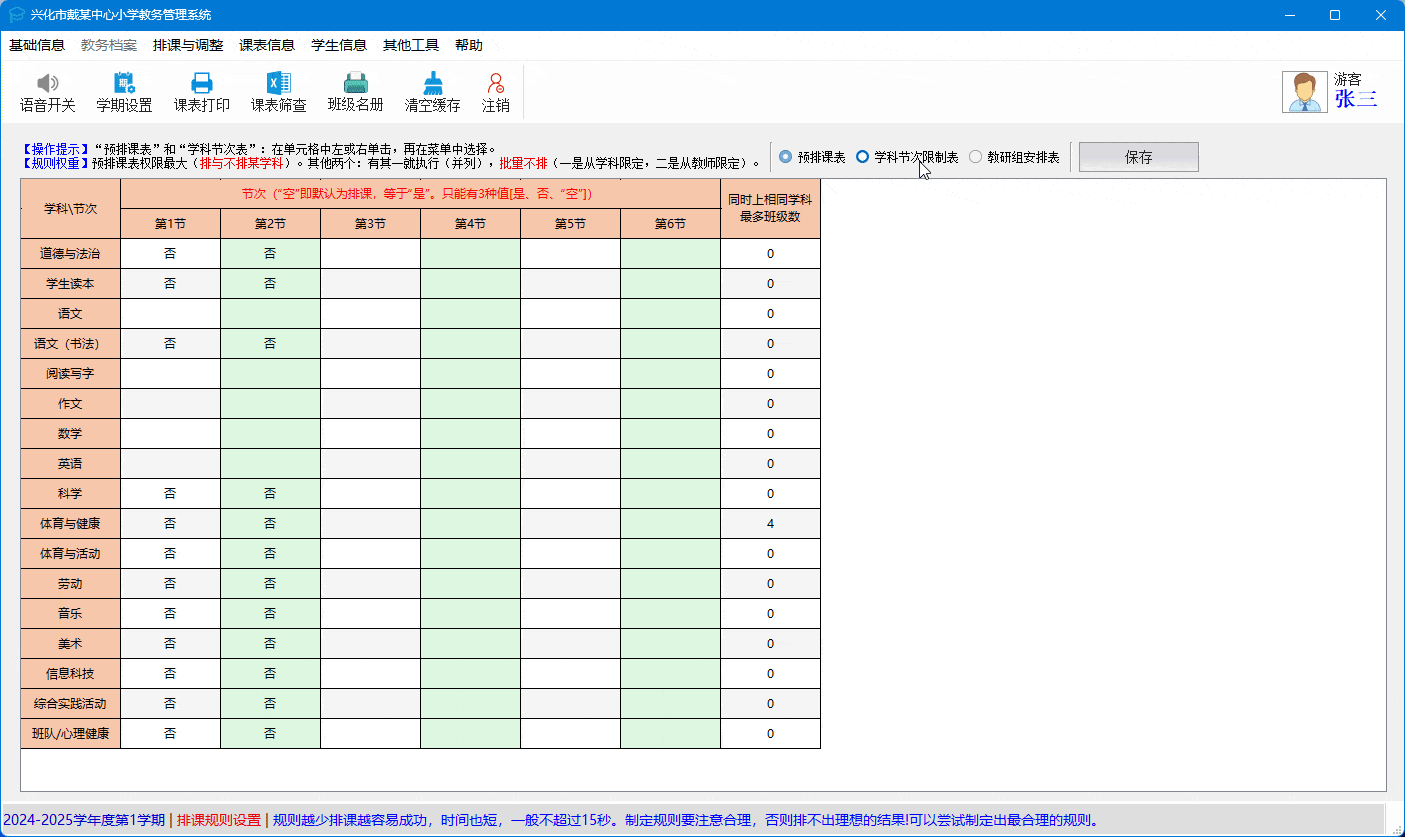Open 课表筛查 Excel icon
This screenshot has width=1405, height=837.
pyautogui.click(x=278, y=84)
